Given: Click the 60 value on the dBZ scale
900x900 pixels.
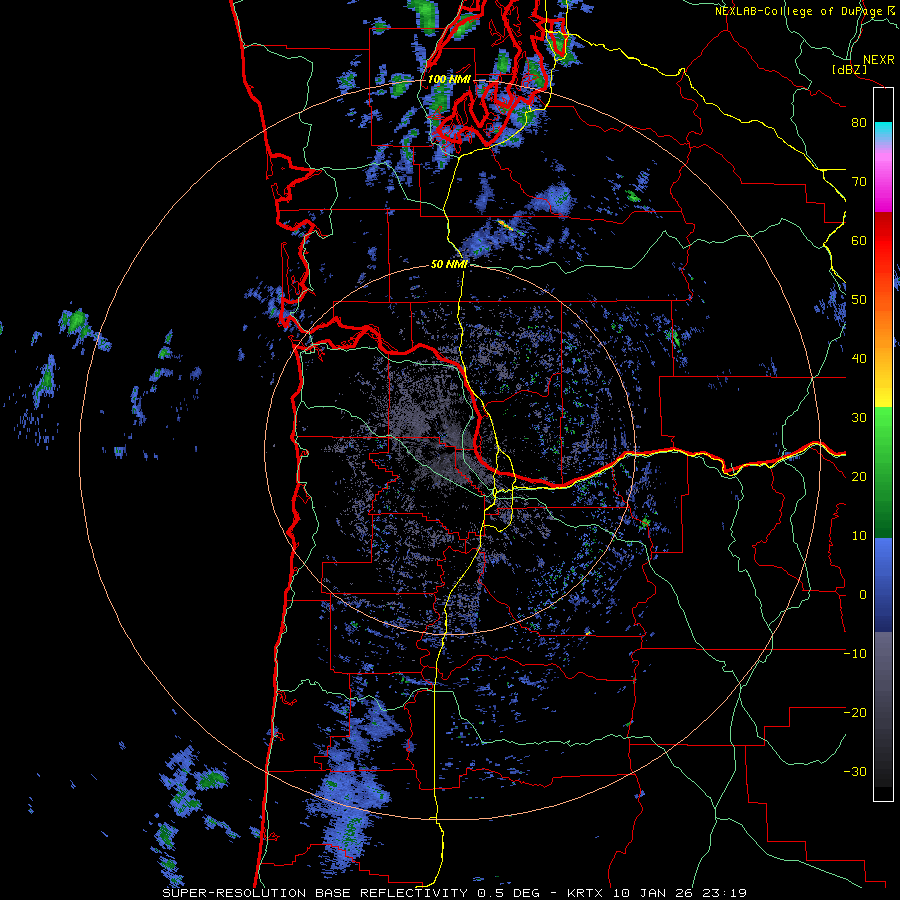Looking at the screenshot, I should pyautogui.click(x=859, y=241).
